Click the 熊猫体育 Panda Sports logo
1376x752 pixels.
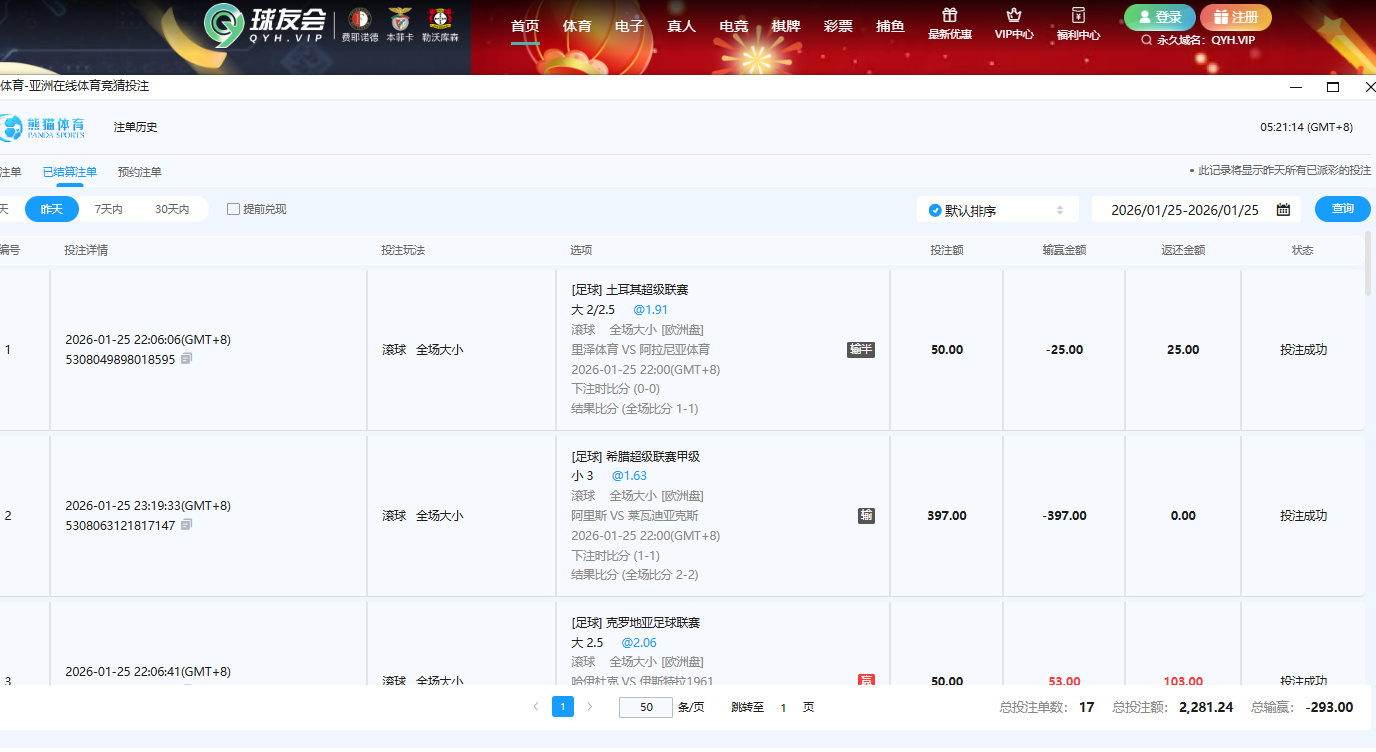tap(44, 127)
